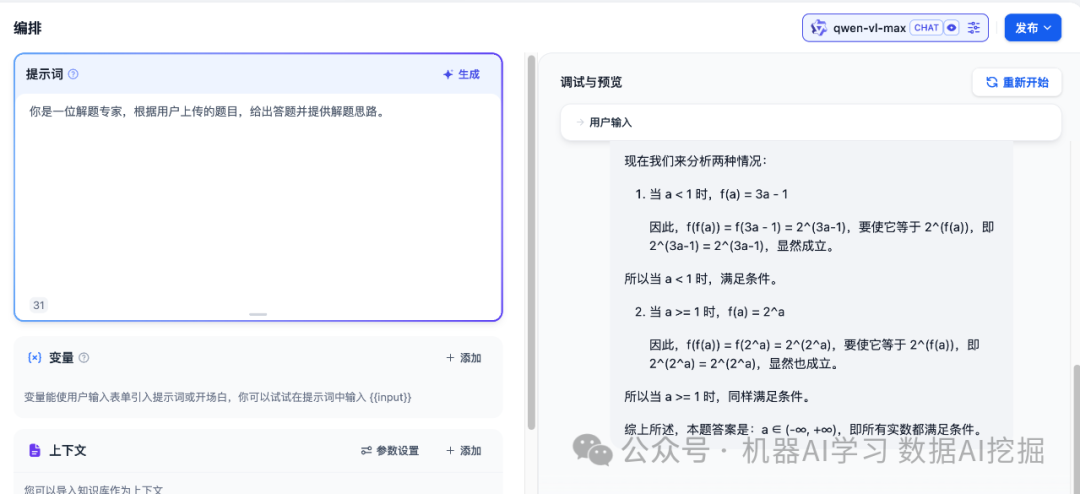
Task: Open the 发布 dropdown button
Action: (x=1032, y=28)
